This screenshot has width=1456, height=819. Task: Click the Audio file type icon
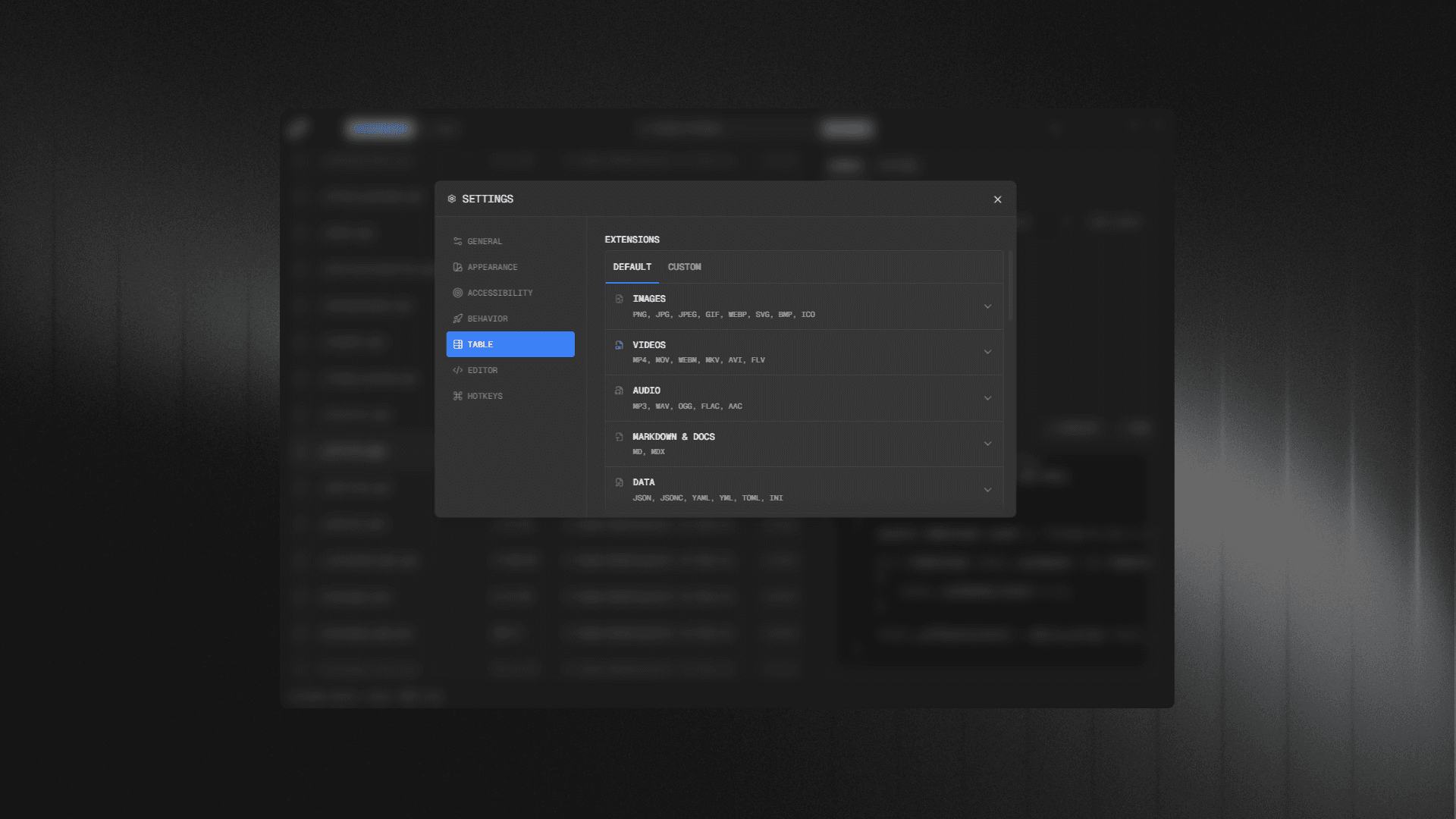(620, 391)
